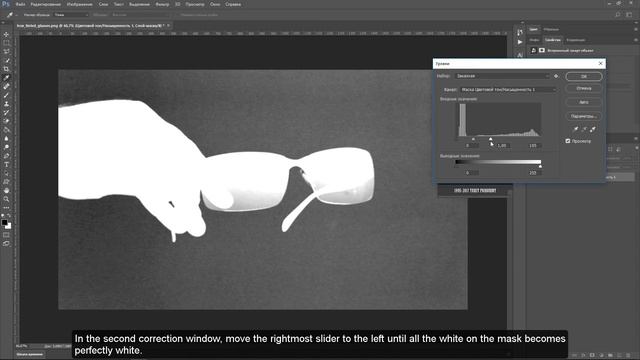This screenshot has width=640, height=360.
Task: Click the Cancel button in Levels
Action: coord(584,88)
